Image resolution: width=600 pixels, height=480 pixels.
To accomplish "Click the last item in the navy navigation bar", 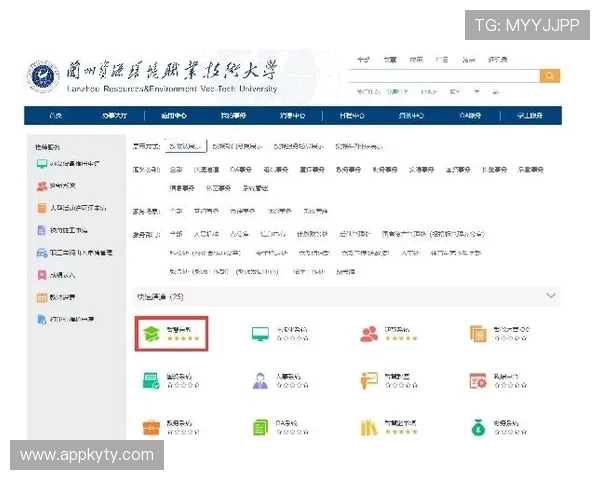I will (530, 116).
